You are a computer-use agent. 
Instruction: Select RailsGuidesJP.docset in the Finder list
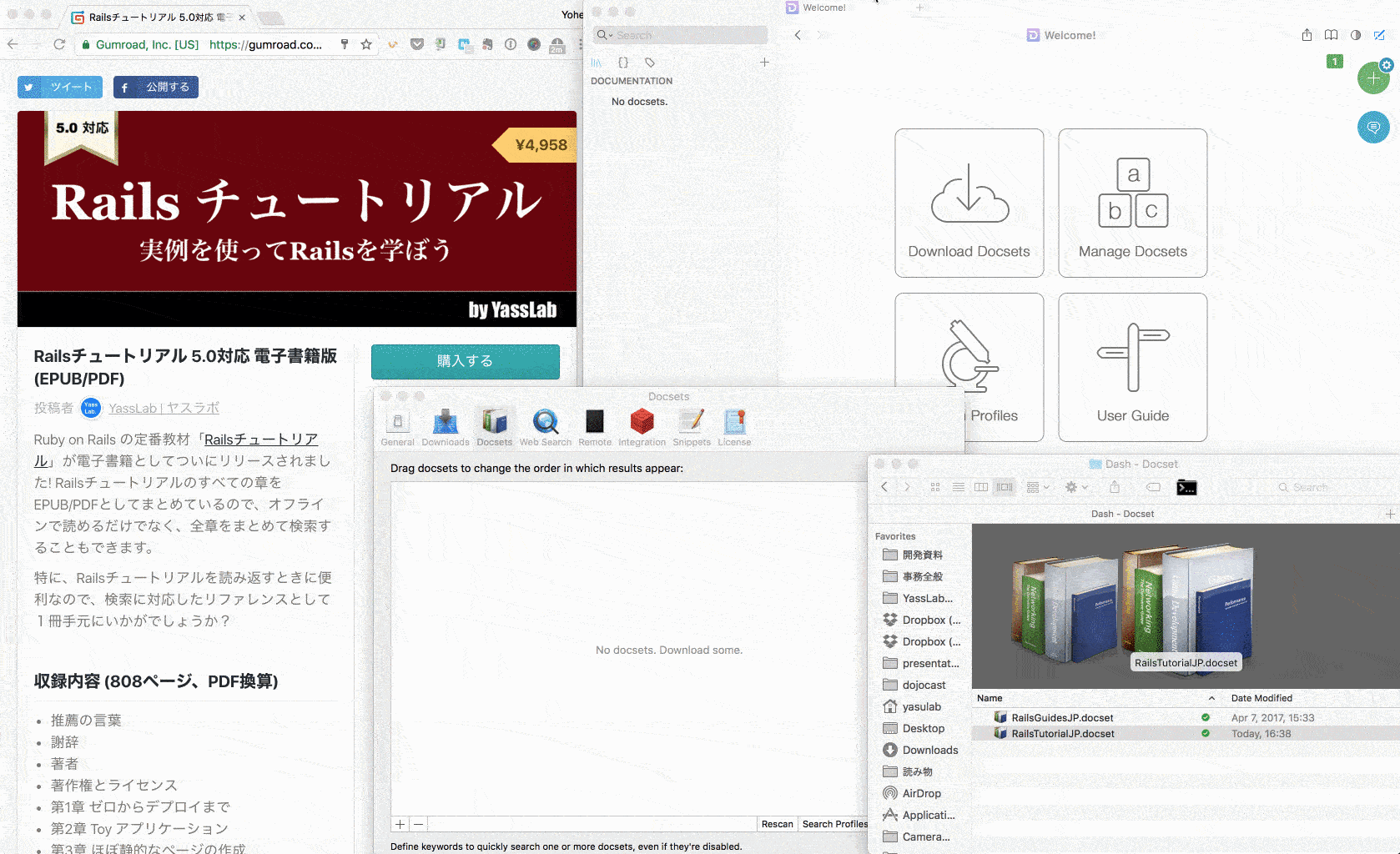point(1186,717)
